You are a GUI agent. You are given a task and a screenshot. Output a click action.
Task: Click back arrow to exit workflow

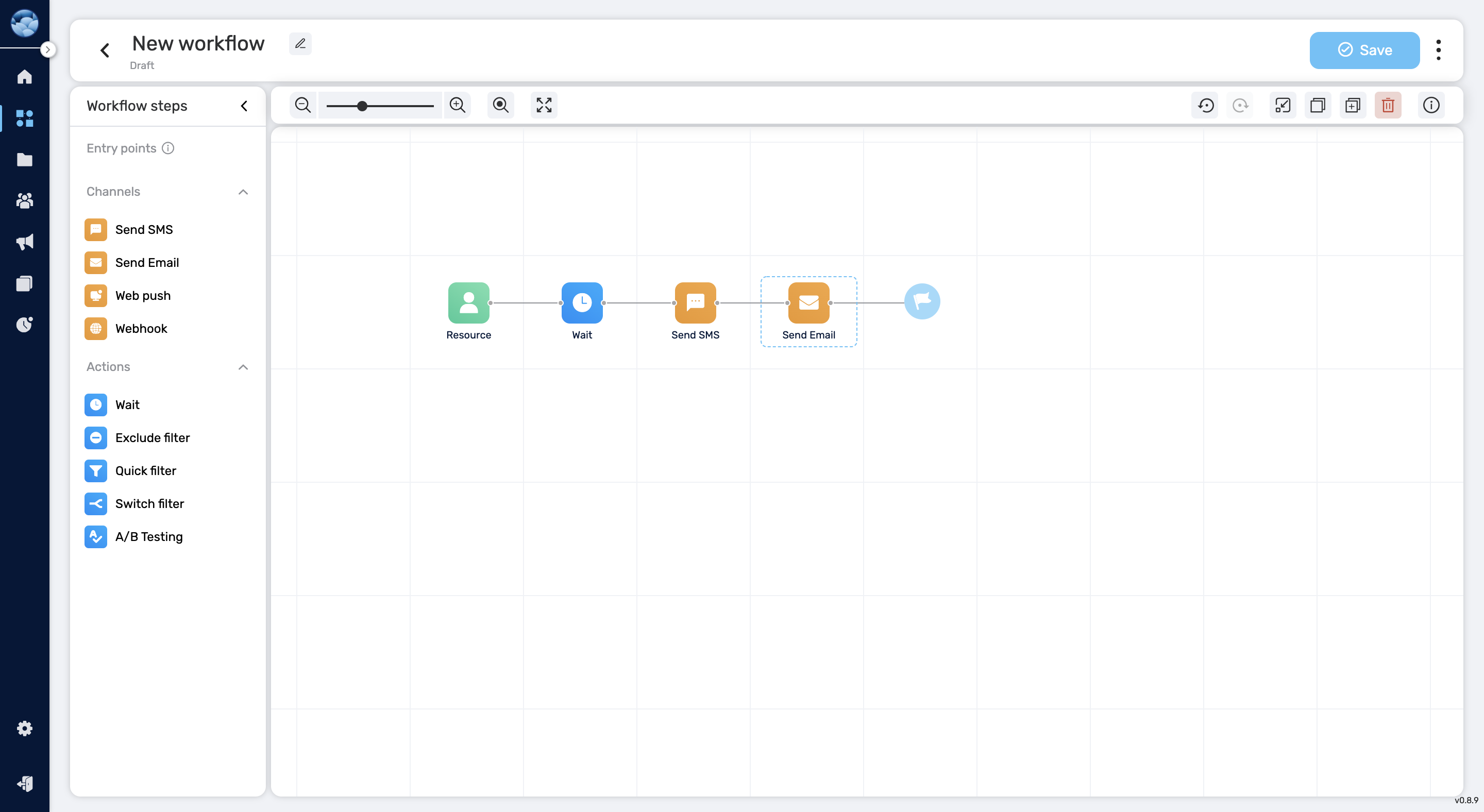point(106,50)
